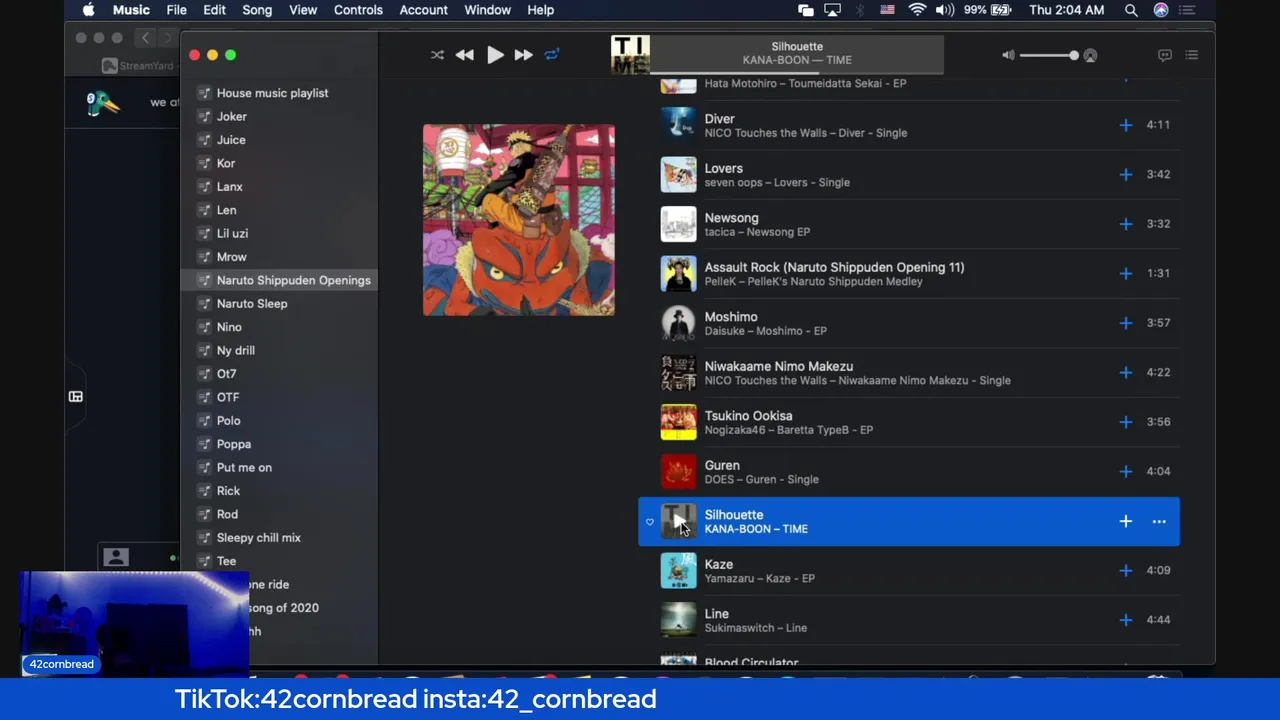This screenshot has height=720, width=1280.
Task: Adjust the volume slider
Action: pyautogui.click(x=1048, y=56)
